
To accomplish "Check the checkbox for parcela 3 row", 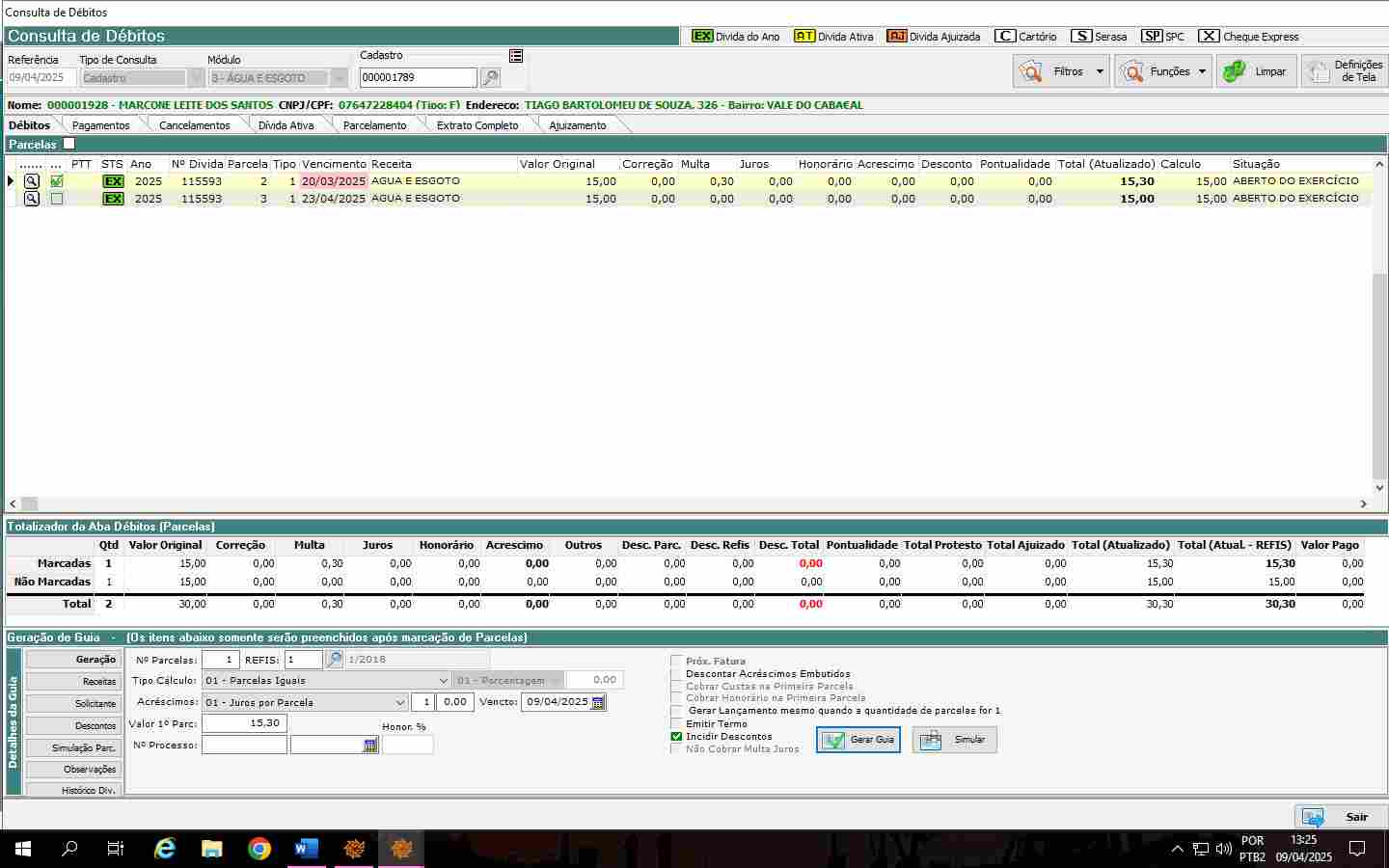I will pyautogui.click(x=57, y=199).
